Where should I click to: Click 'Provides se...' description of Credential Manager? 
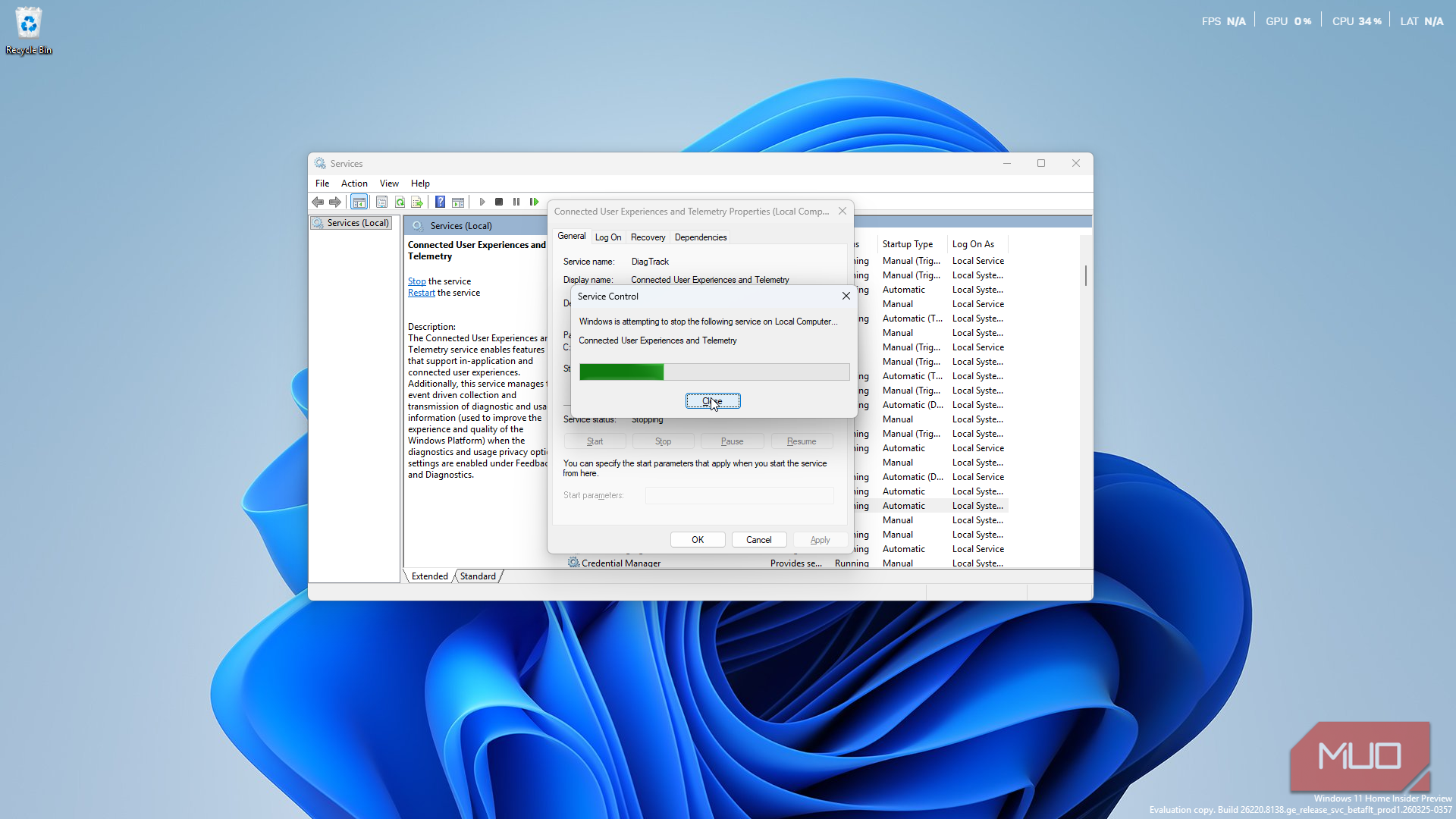click(795, 563)
